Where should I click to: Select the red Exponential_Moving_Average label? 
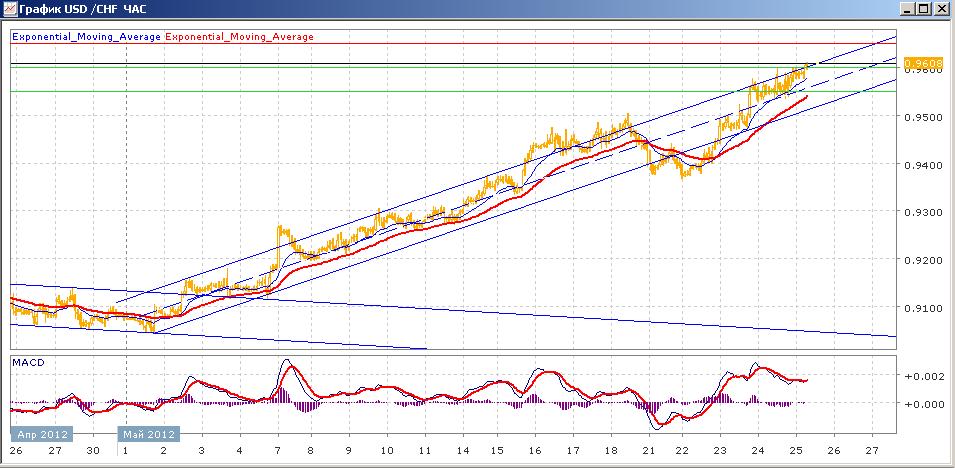[x=239, y=37]
